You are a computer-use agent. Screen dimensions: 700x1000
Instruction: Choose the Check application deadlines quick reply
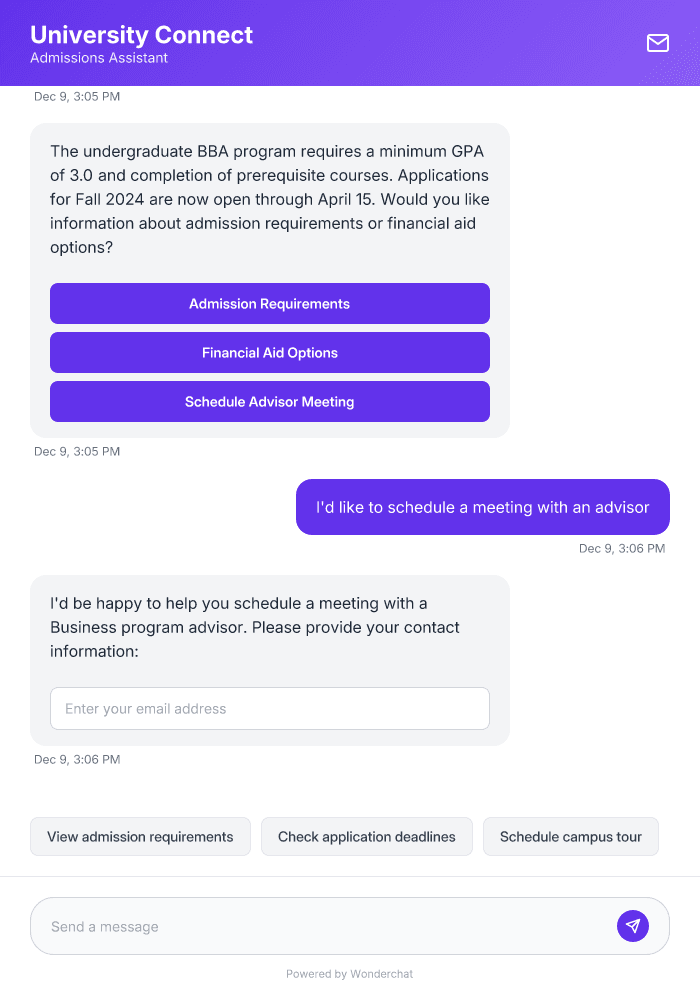pos(366,836)
